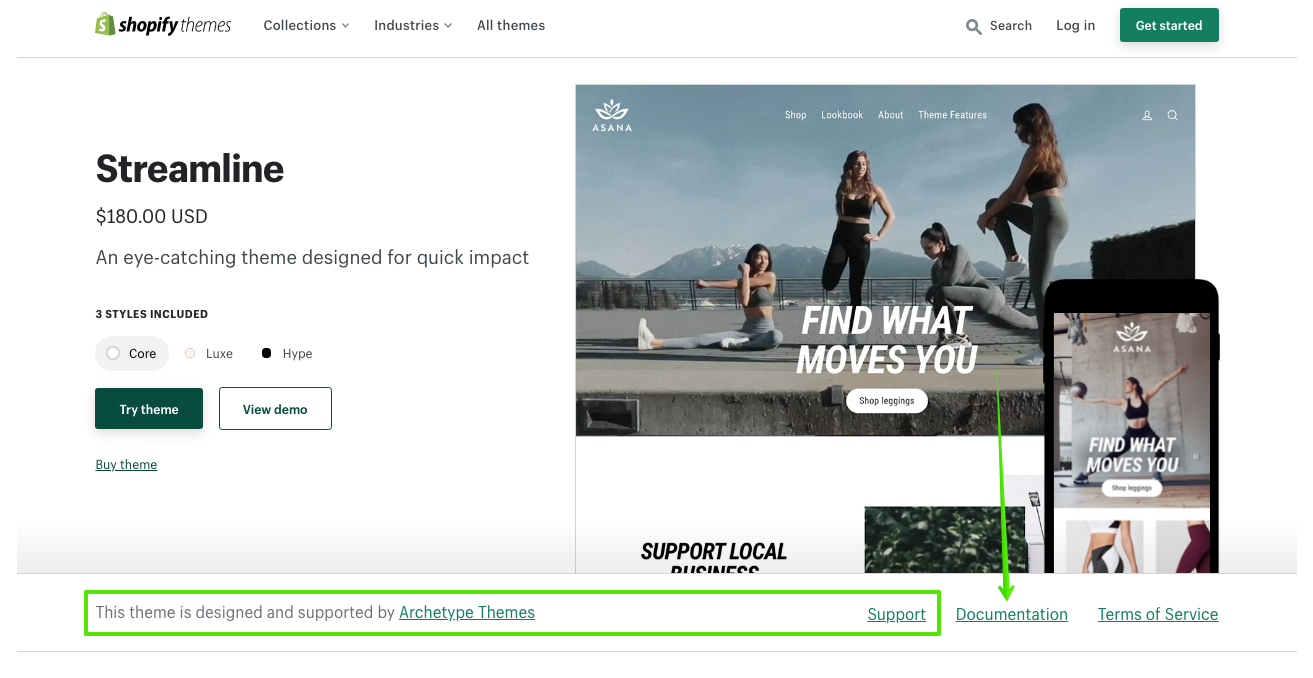This screenshot has width=1313, height=678.
Task: Click the account icon in Asana preview
Action: click(1147, 115)
